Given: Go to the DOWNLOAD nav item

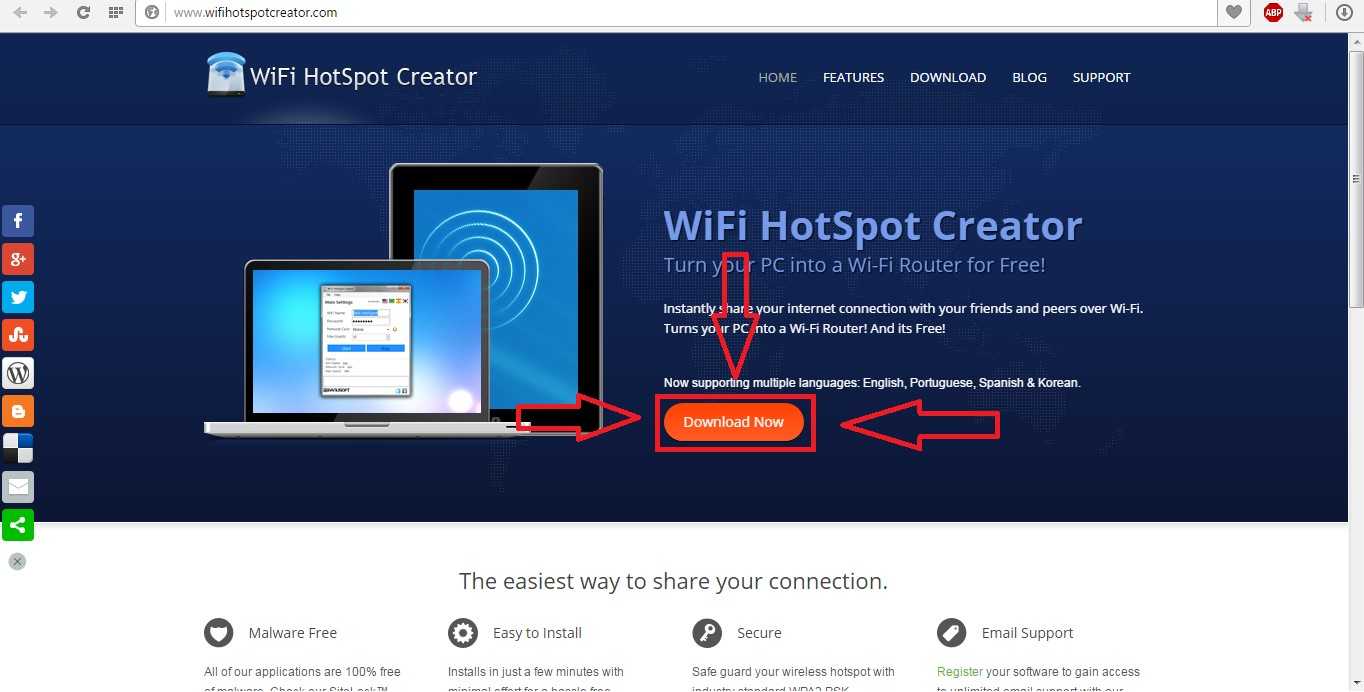Looking at the screenshot, I should [x=948, y=77].
